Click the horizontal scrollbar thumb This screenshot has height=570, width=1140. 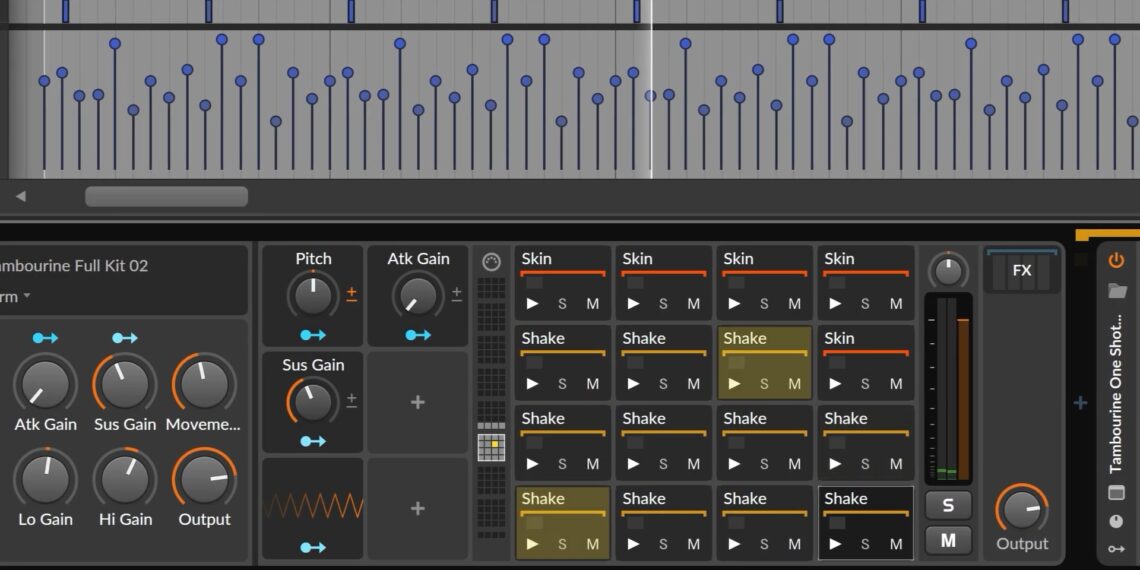click(x=166, y=196)
